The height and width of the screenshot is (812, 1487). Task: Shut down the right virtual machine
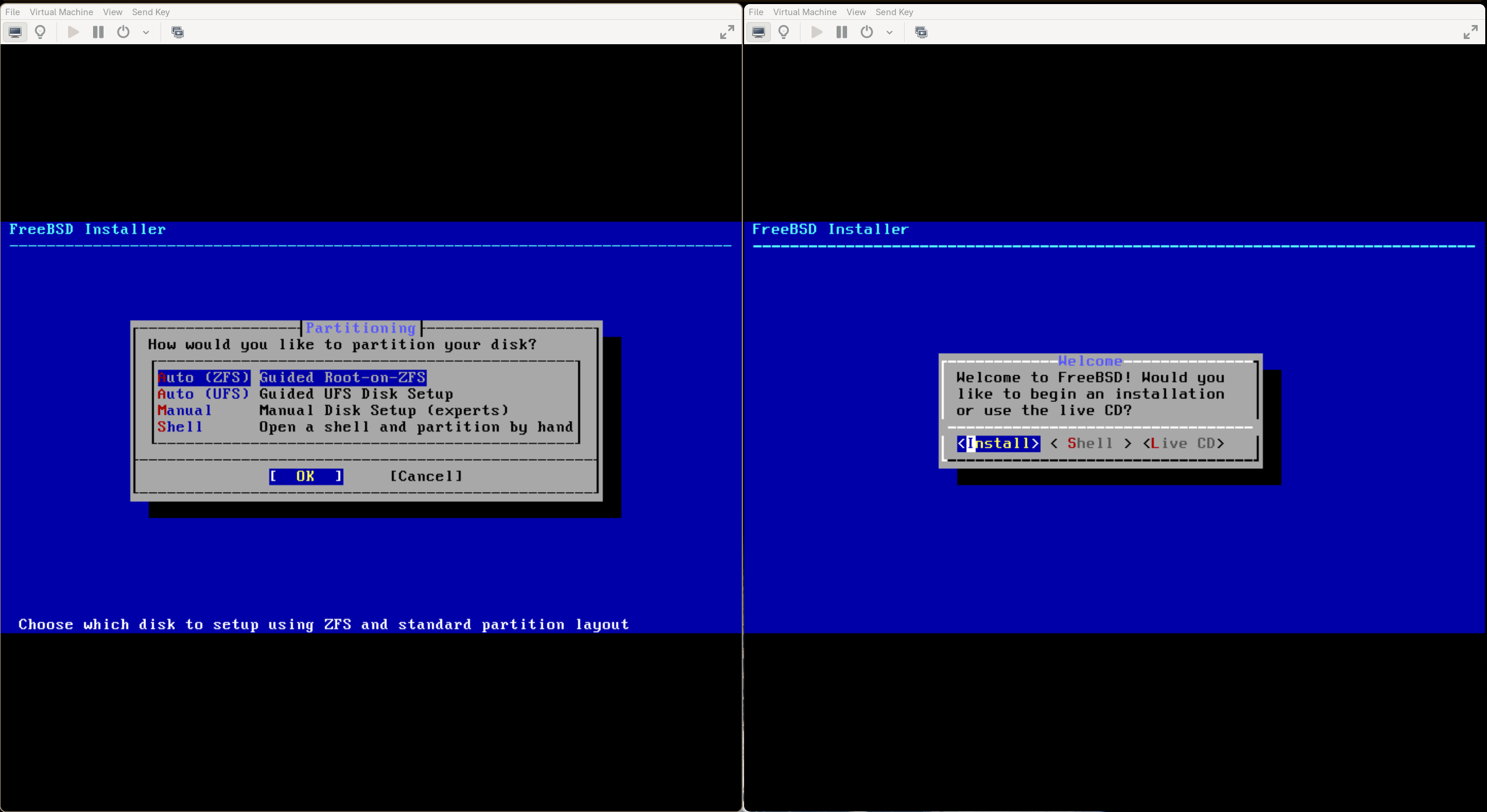pyautogui.click(x=867, y=32)
